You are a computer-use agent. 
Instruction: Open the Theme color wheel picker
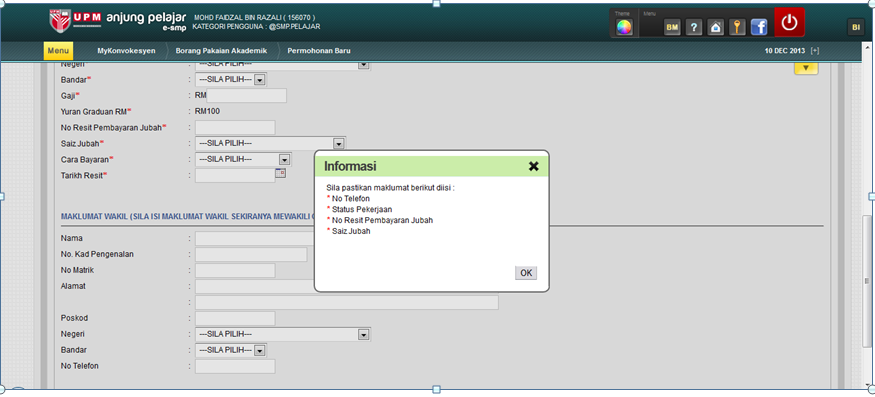tap(624, 27)
